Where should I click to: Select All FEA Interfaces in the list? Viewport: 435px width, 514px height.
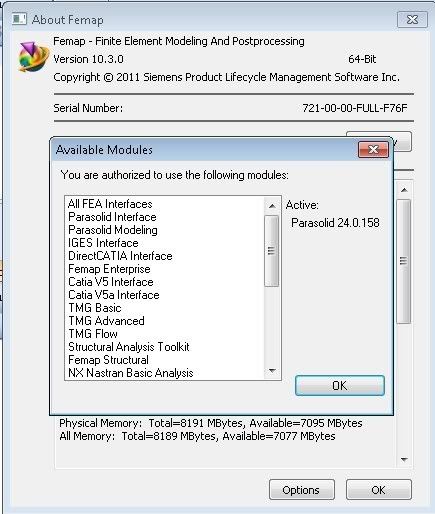pyautogui.click(x=110, y=204)
